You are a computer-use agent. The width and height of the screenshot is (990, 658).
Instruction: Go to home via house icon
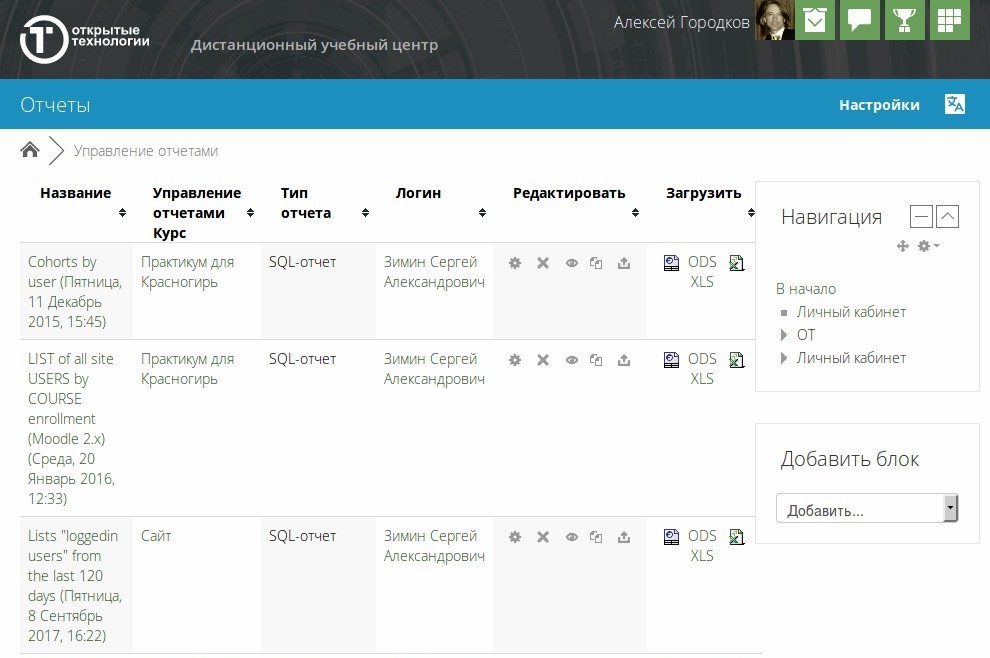[30, 150]
